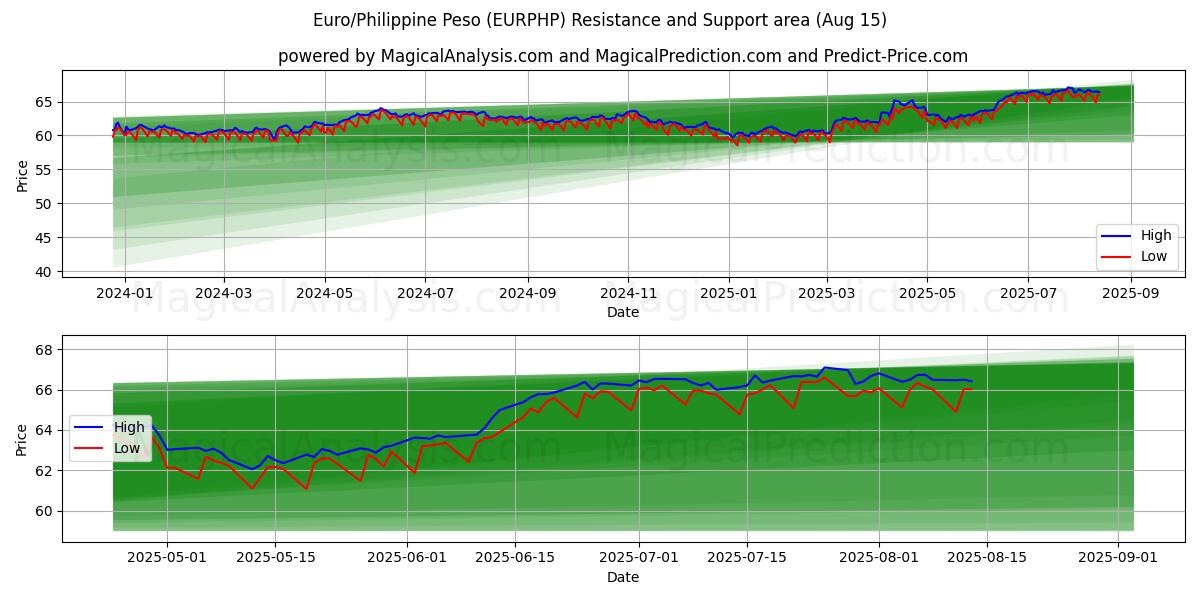
Task: Click the '2025-01' x-axis label in top chart
Action: [x=729, y=293]
